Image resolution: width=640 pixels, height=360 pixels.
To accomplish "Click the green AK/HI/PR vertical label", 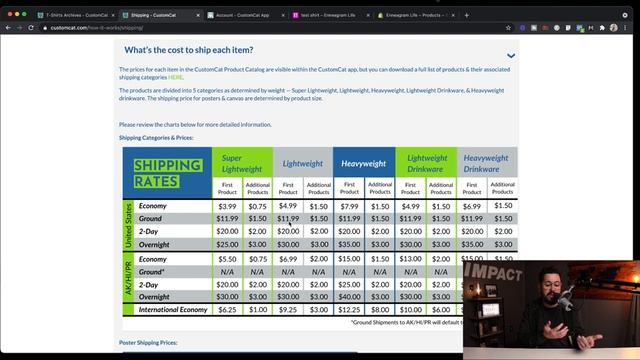I will click(x=128, y=278).
